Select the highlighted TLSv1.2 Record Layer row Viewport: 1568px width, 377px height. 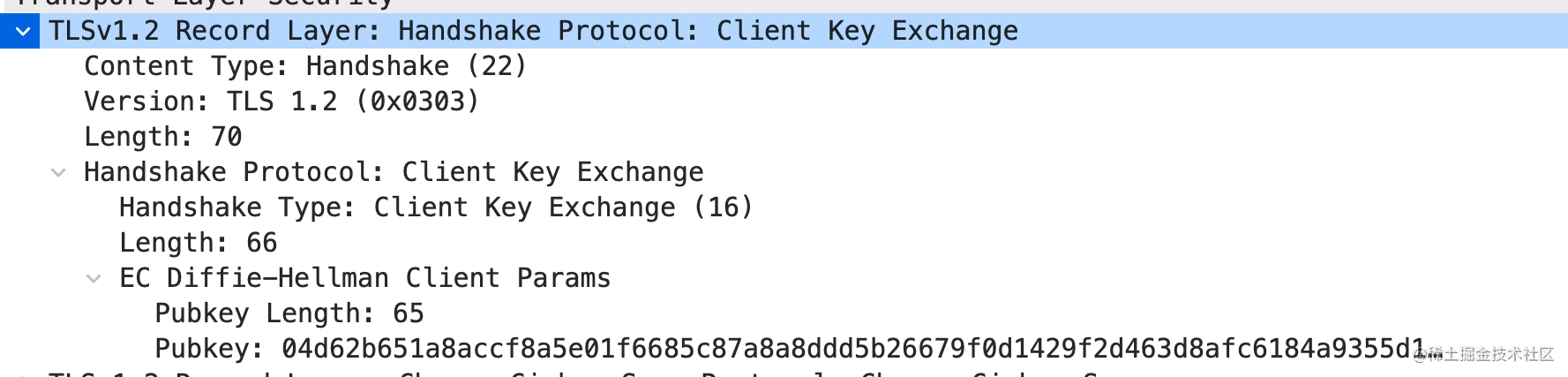coord(533,32)
